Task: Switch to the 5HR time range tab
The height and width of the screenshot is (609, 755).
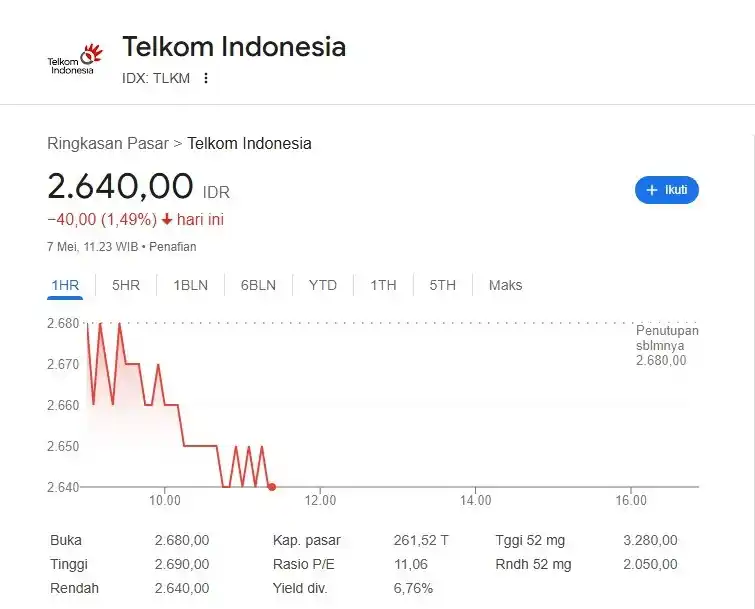Action: [126, 285]
